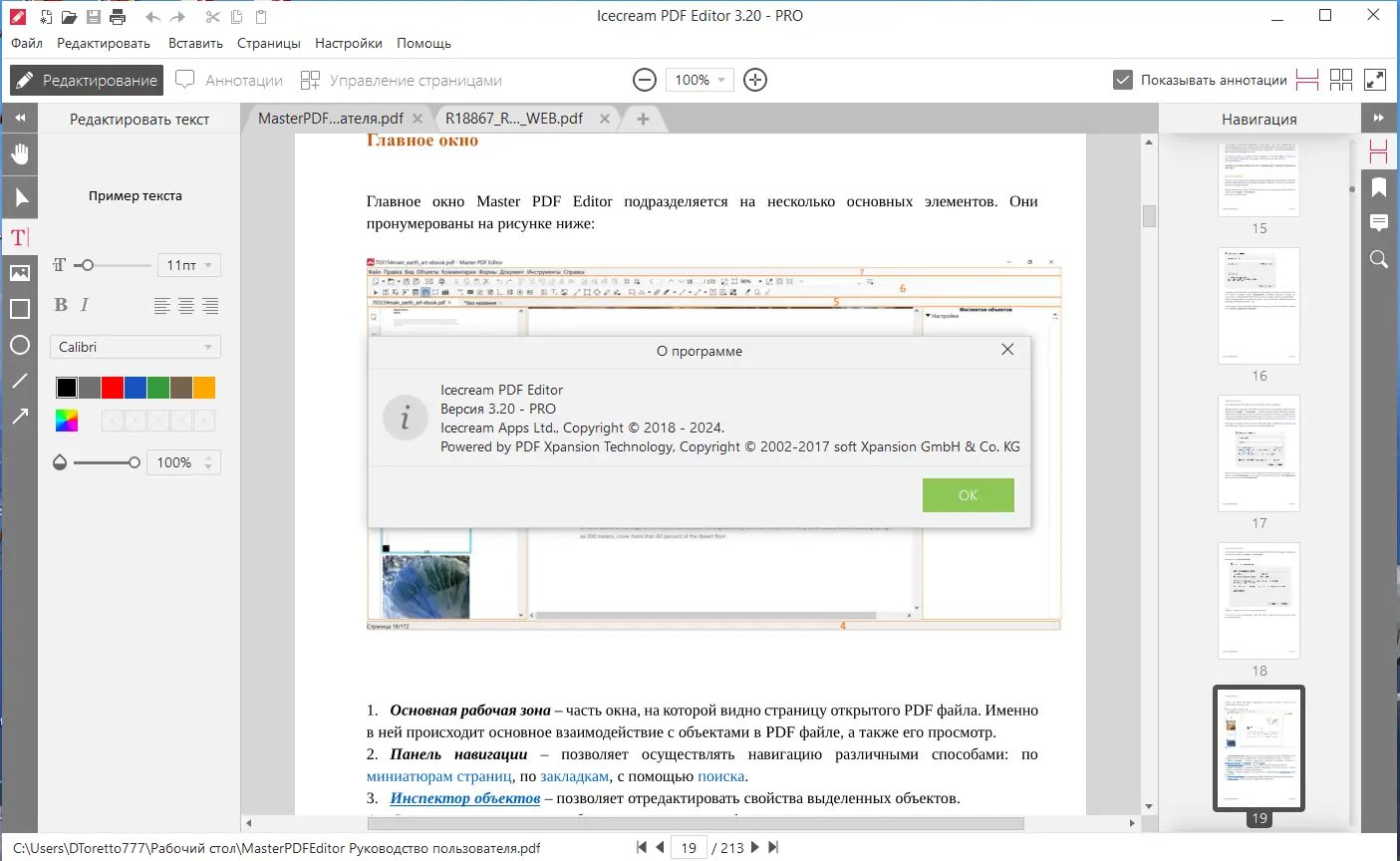Open the Comments navigation panel
This screenshot has width=1400, height=861.
[x=1379, y=222]
